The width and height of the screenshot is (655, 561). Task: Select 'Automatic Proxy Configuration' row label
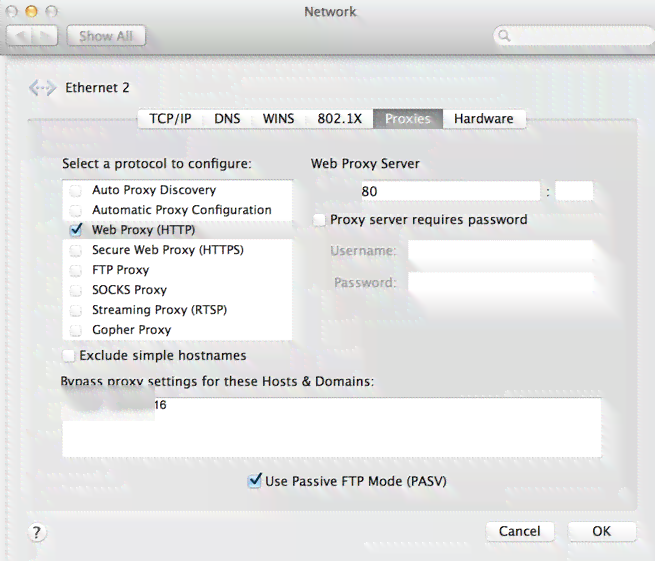pos(182,210)
